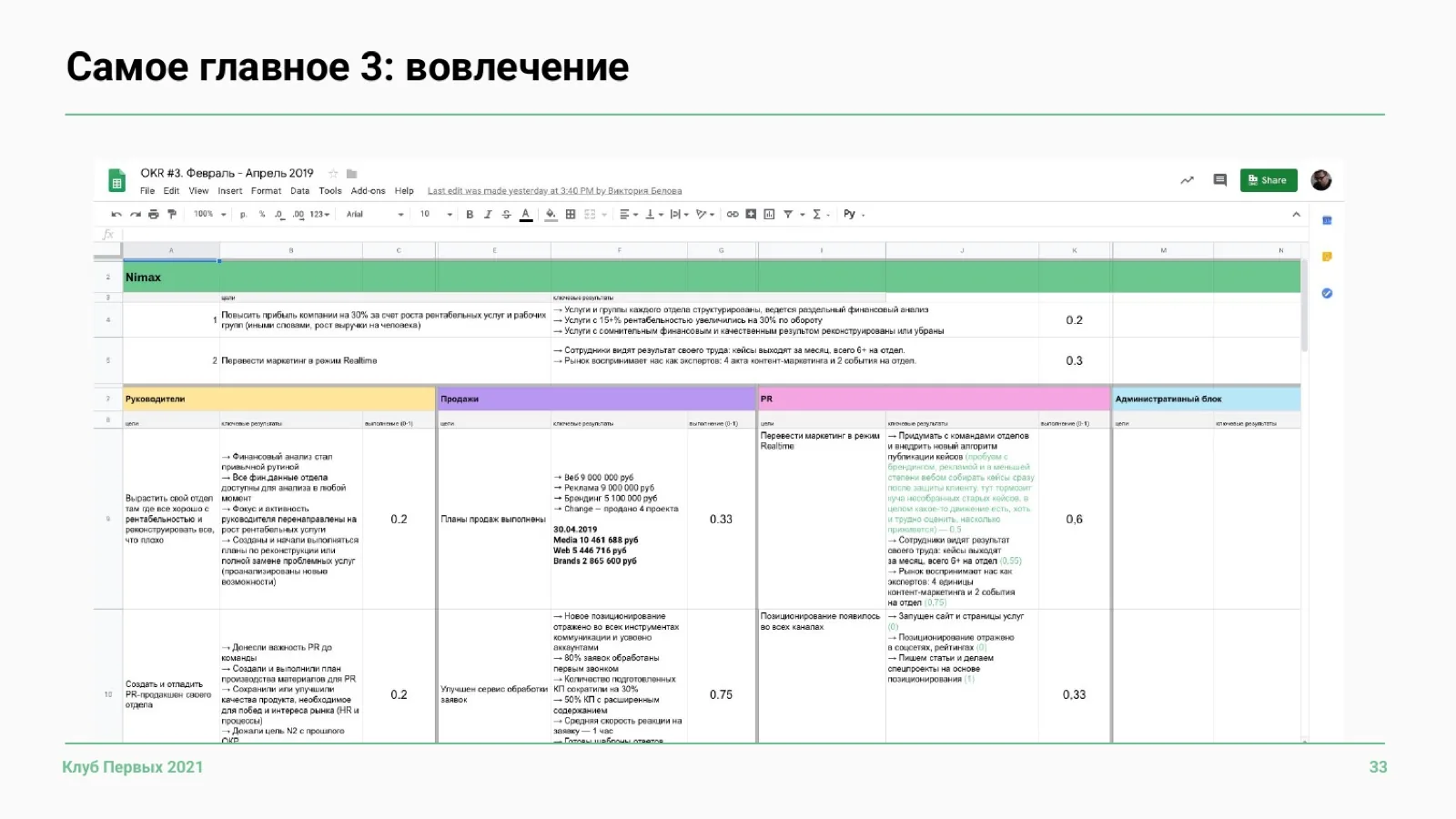Open the 123 number format dropdown

tap(319, 215)
